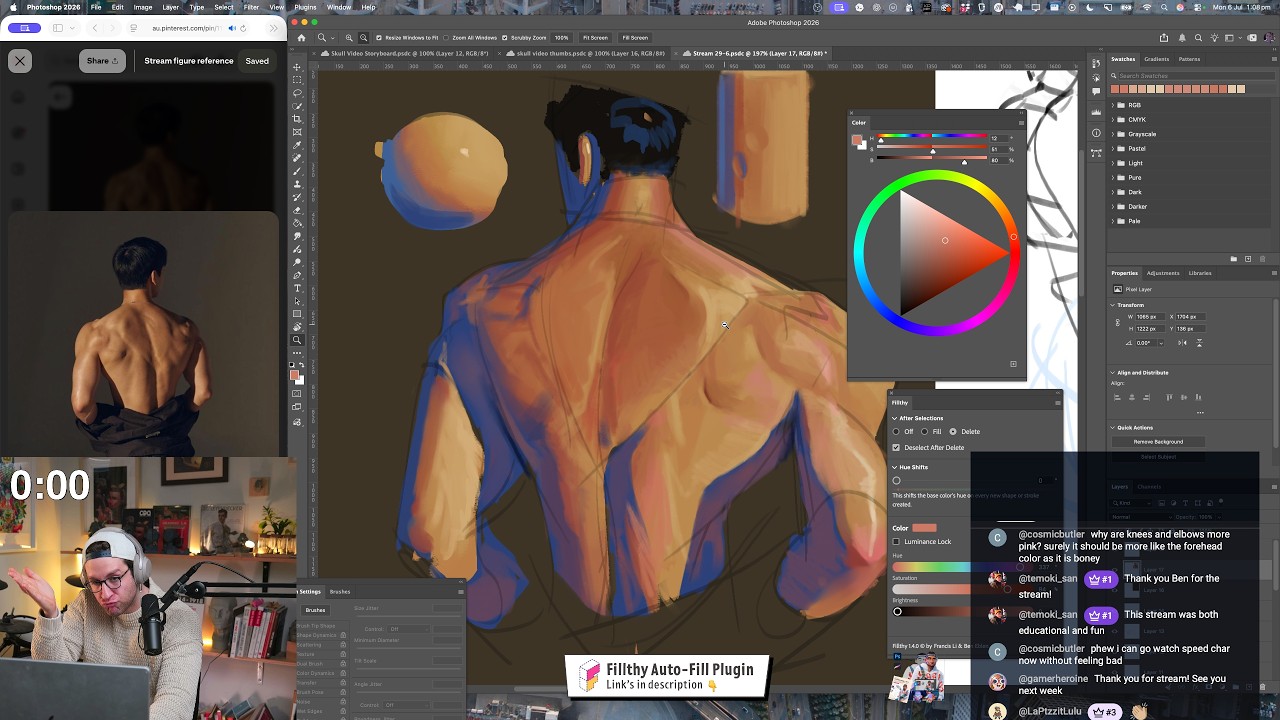Uncheck Deselect After Delete
The width and height of the screenshot is (1280, 720).
[x=896, y=448]
